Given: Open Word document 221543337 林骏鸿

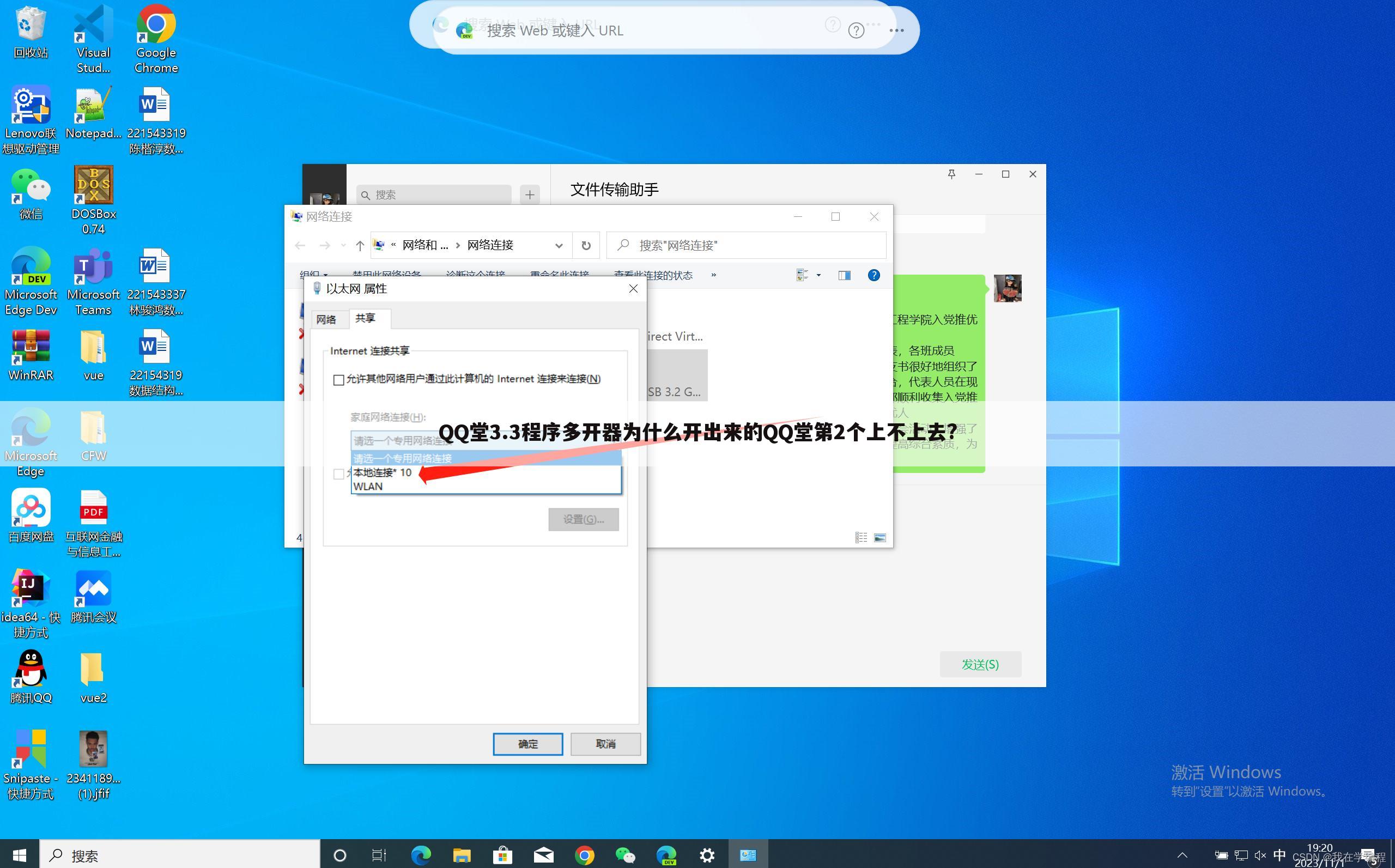Looking at the screenshot, I should coord(156,281).
